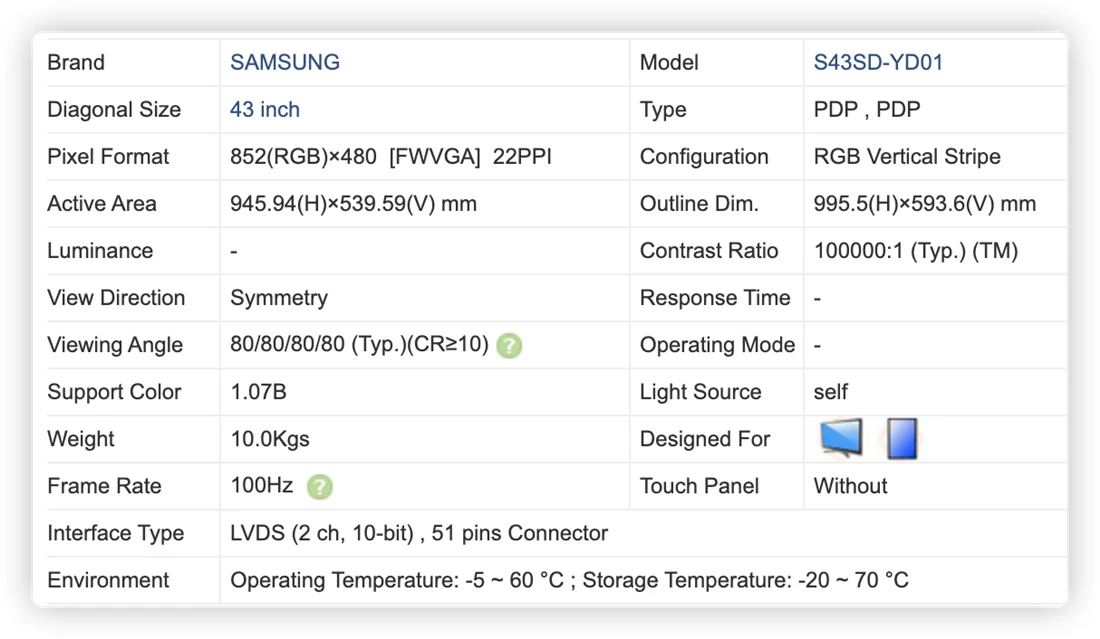The width and height of the screenshot is (1100, 639).
Task: Click the Viewing Angle label
Action: 115,345
